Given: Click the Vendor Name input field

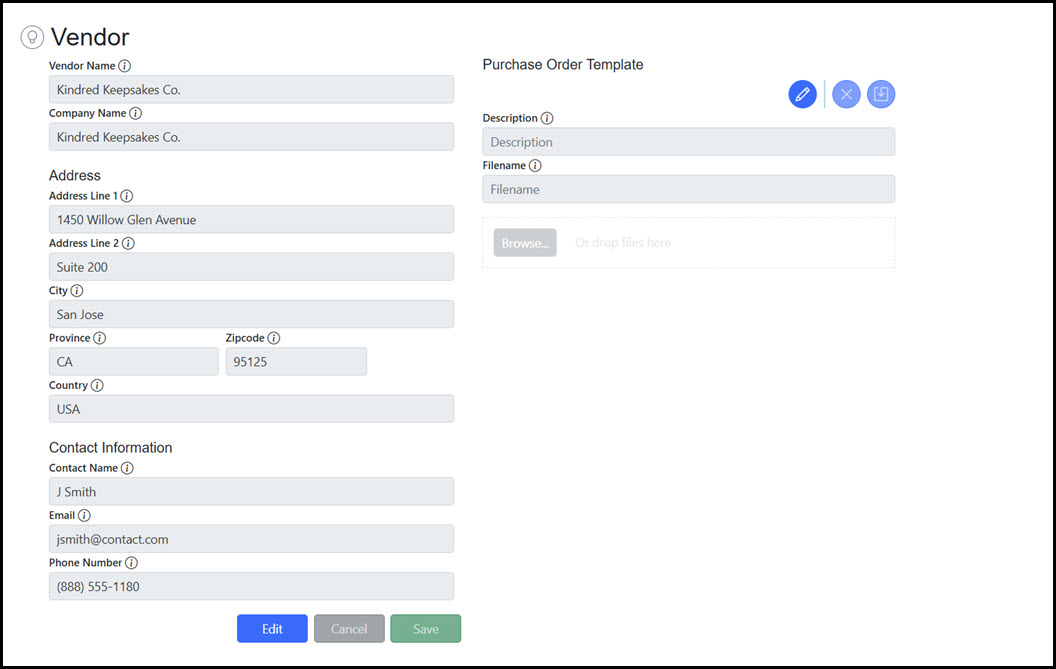Looking at the screenshot, I should pyautogui.click(x=251, y=90).
